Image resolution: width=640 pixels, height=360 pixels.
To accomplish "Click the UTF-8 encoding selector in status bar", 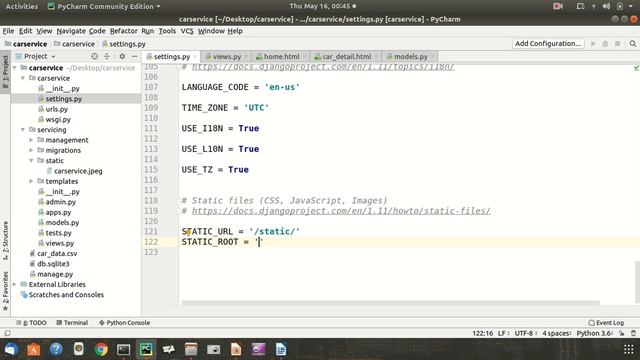I will tap(526, 333).
